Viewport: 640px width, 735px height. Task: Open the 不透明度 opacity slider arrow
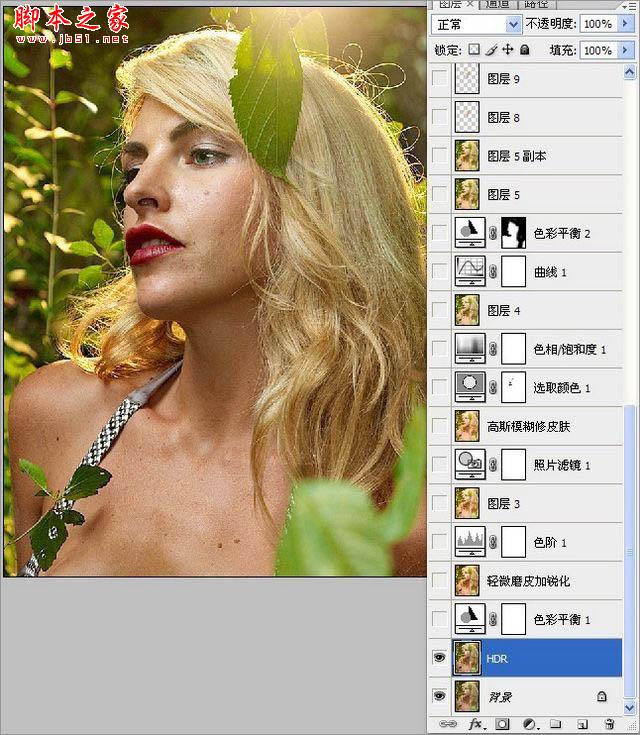[x=625, y=23]
